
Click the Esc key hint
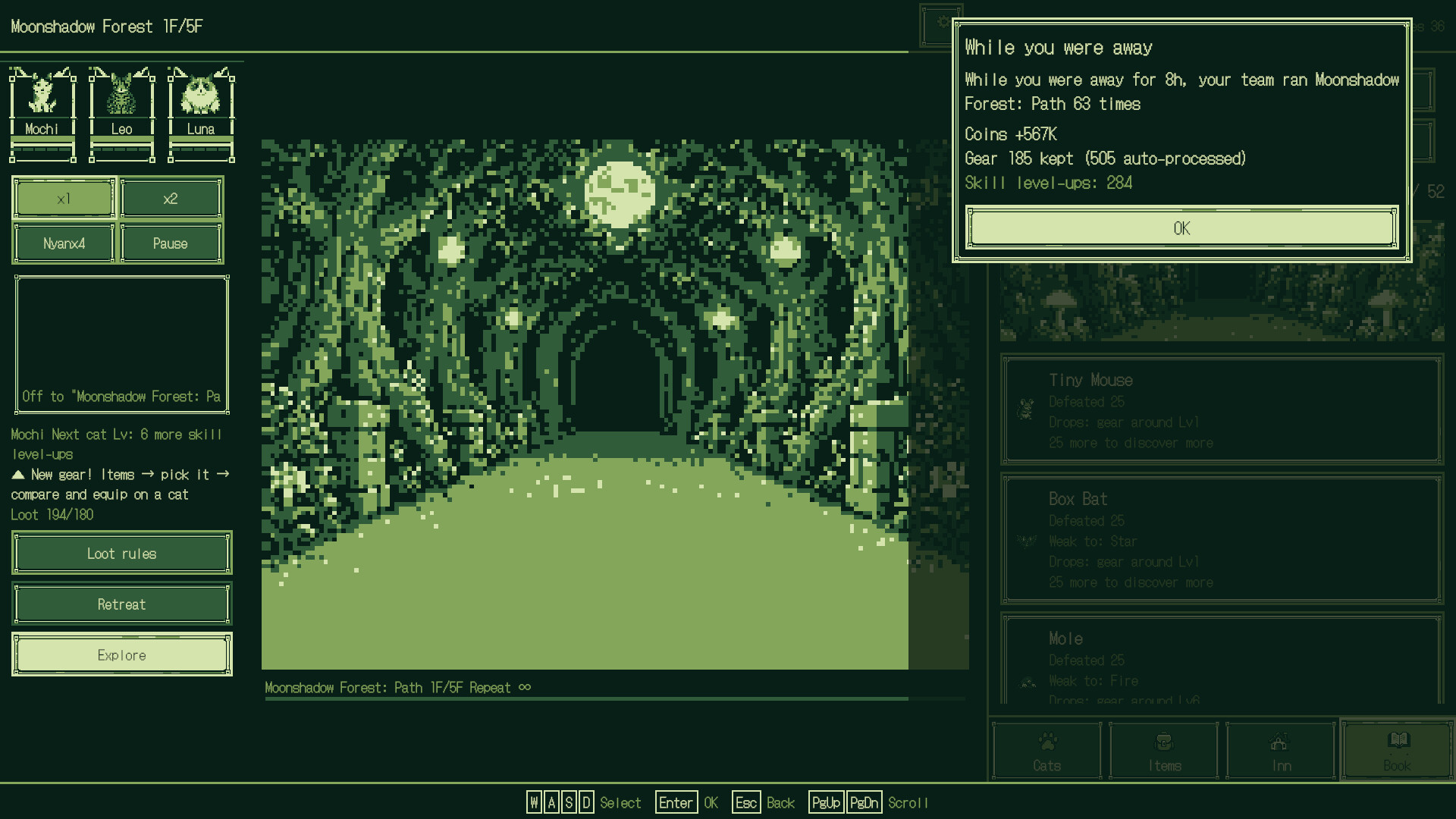(746, 802)
